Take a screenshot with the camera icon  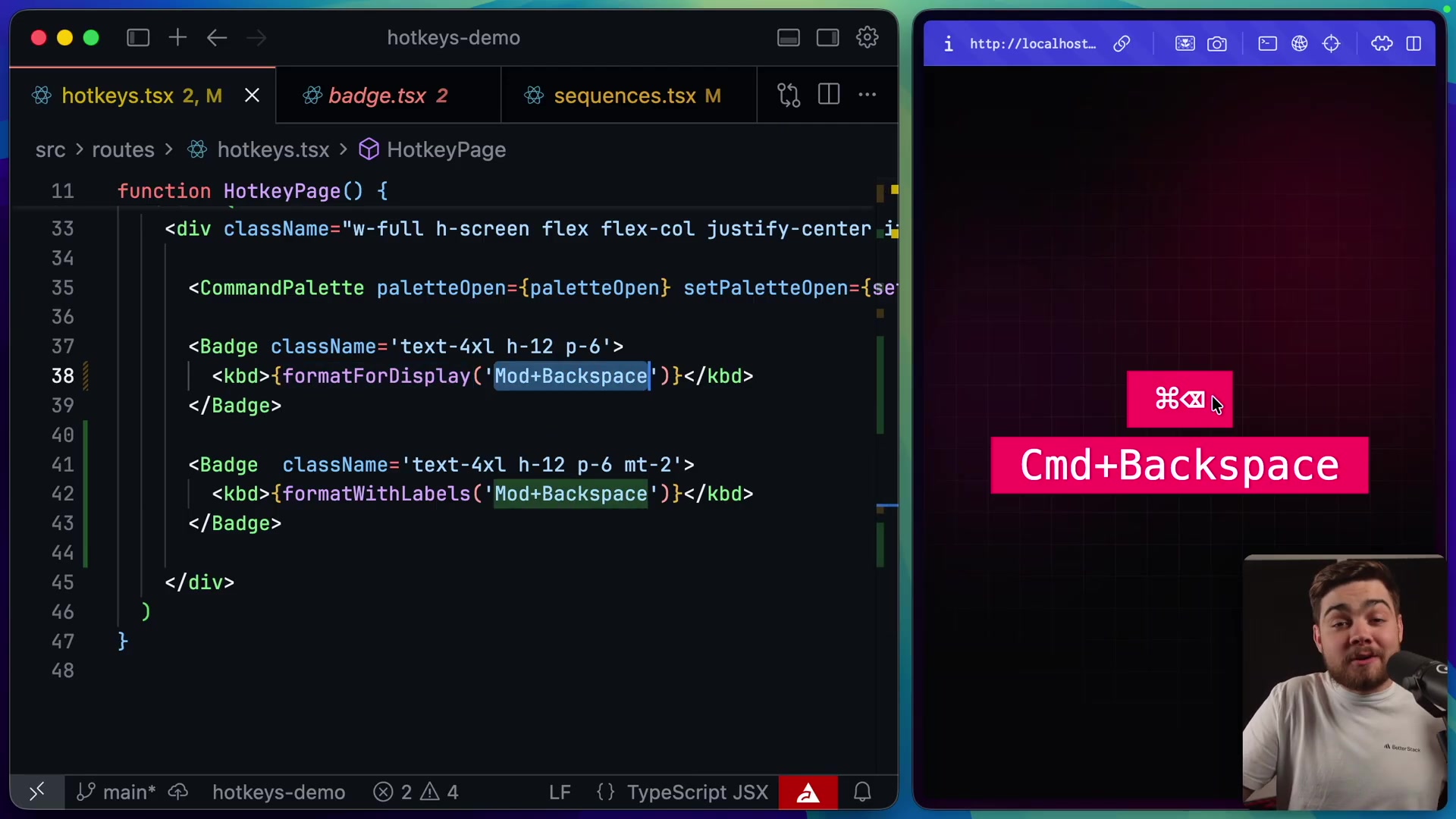(x=1217, y=44)
